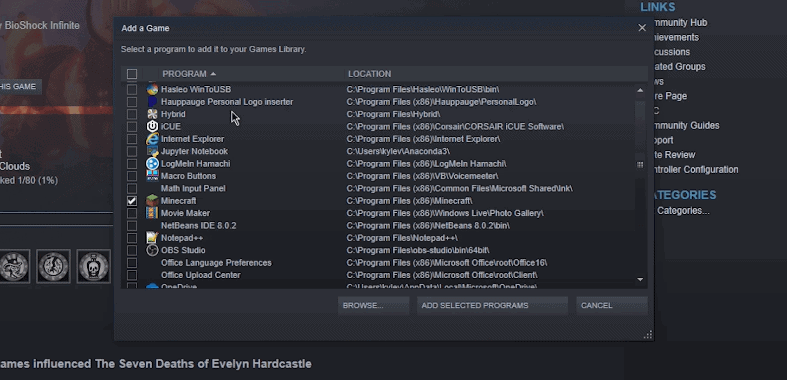Viewport: 787px width, 380px height.
Task: Select the Math Input Panel program name
Action: (193, 188)
